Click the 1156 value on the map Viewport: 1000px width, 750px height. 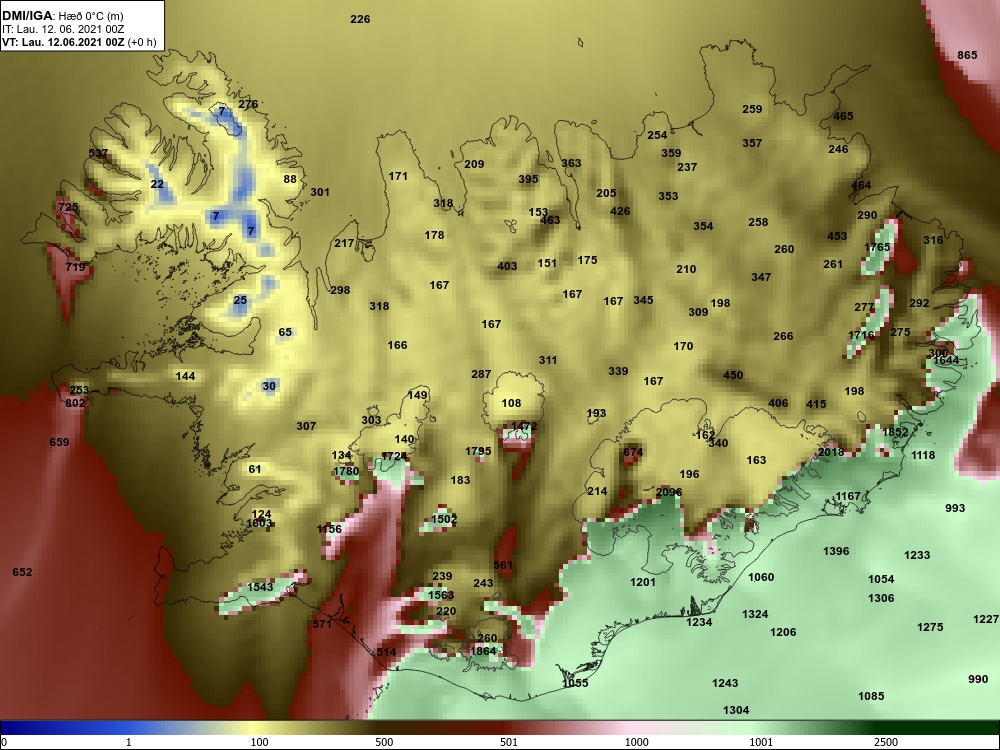click(x=329, y=529)
